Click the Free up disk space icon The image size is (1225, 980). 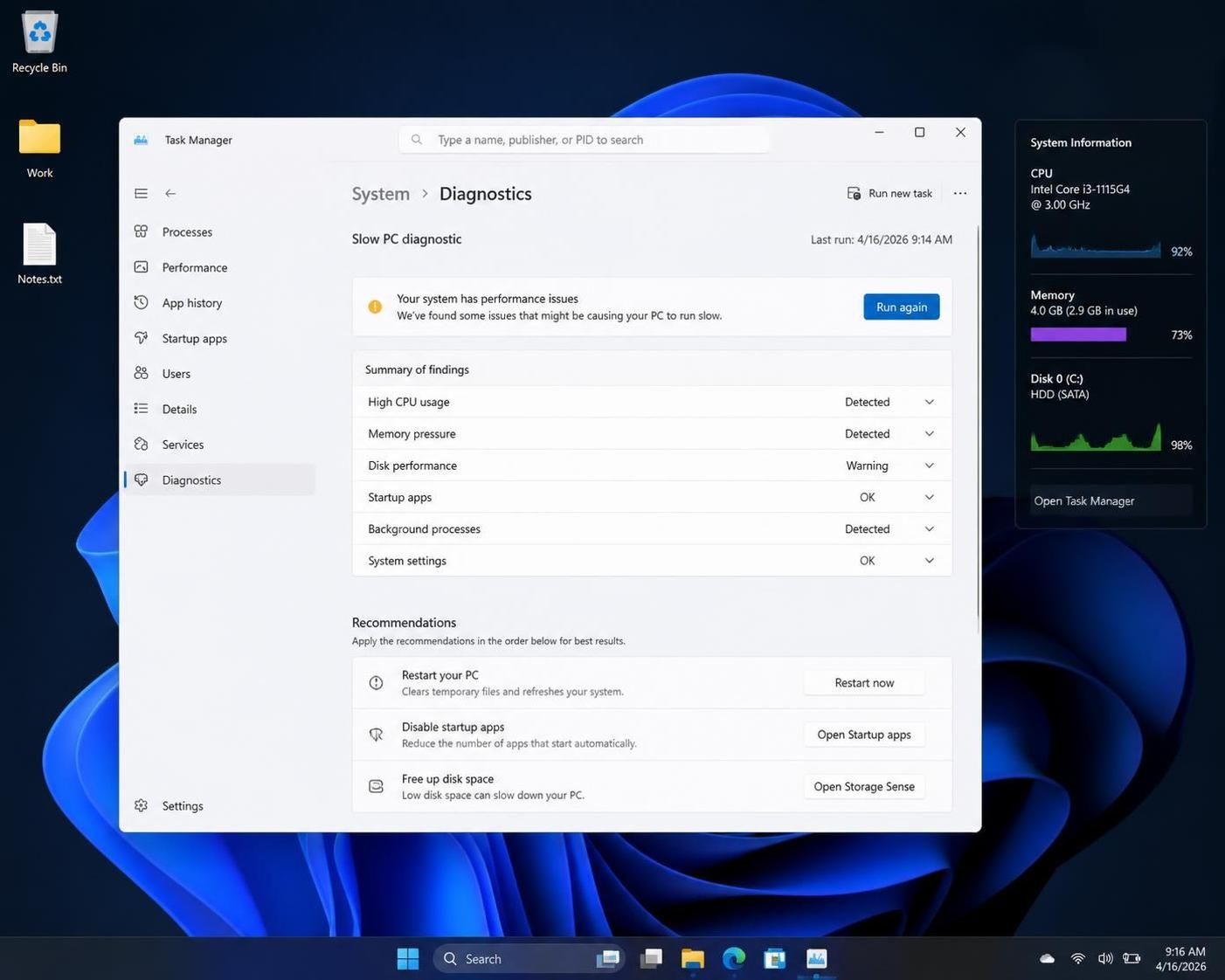[376, 786]
